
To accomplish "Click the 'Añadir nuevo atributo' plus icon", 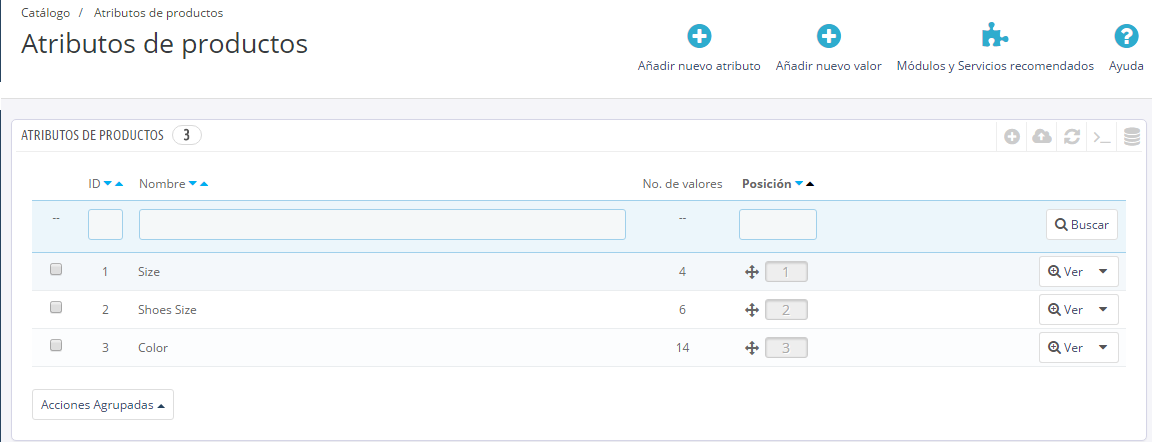I will pyautogui.click(x=699, y=37).
